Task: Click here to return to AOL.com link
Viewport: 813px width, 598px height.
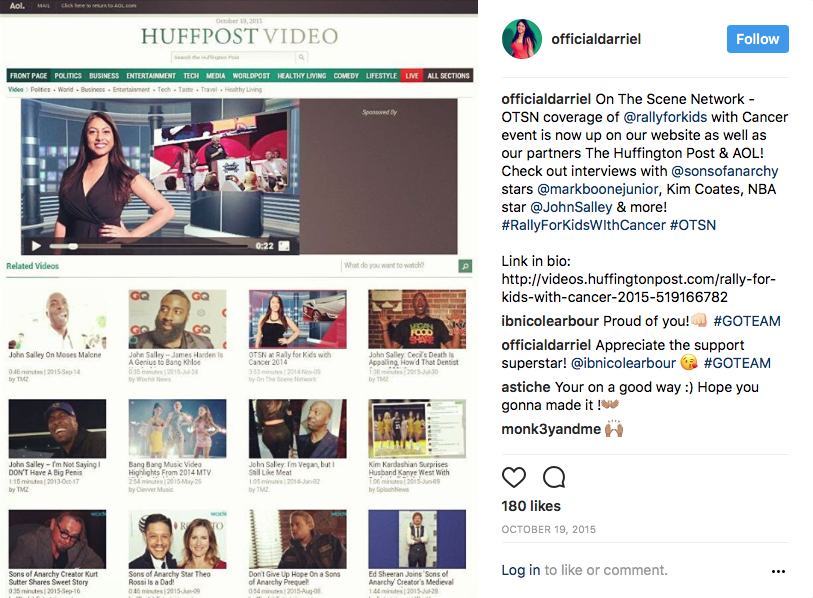Action: [x=99, y=6]
